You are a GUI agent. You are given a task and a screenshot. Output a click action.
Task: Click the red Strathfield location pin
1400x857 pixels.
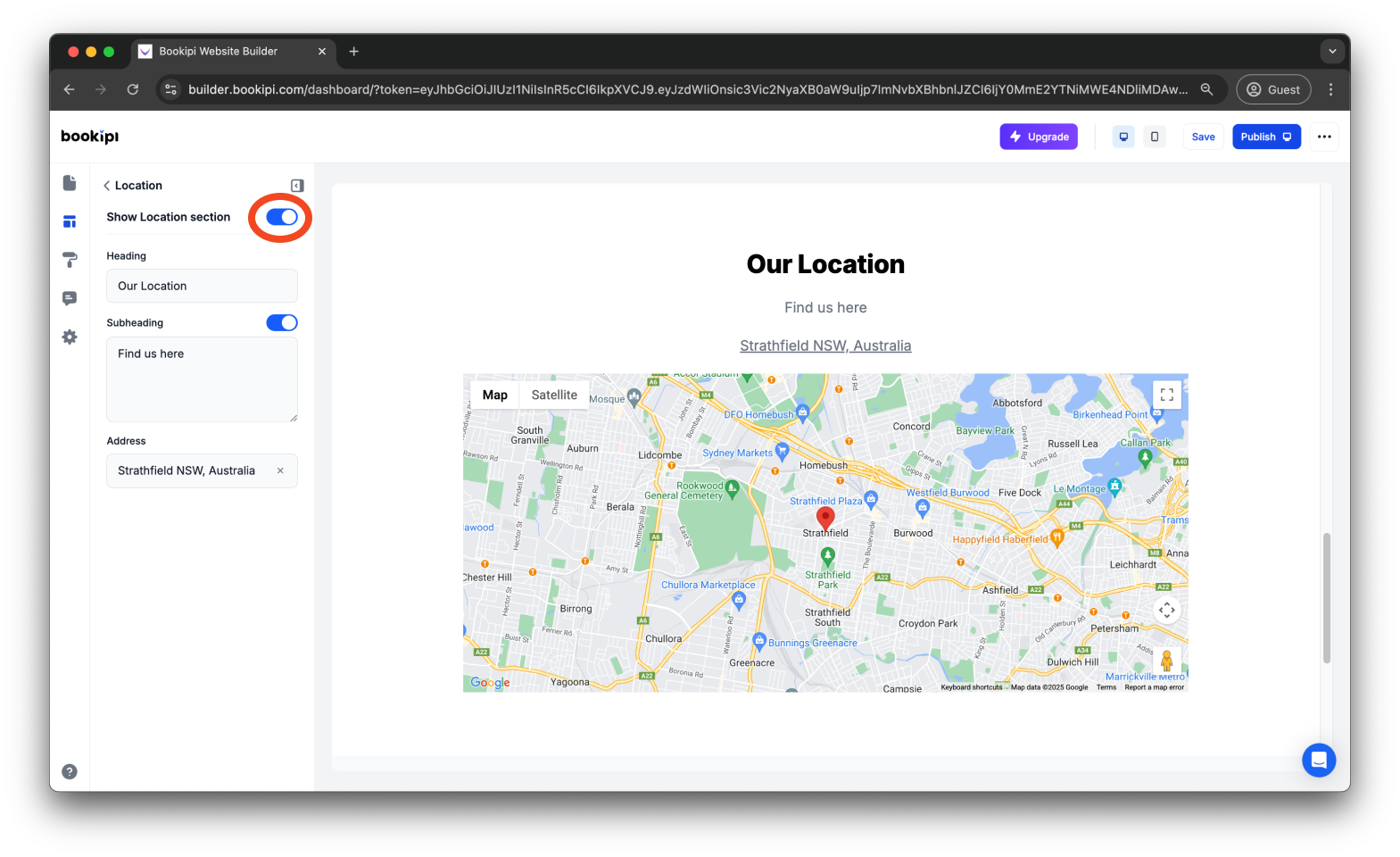pos(825,519)
